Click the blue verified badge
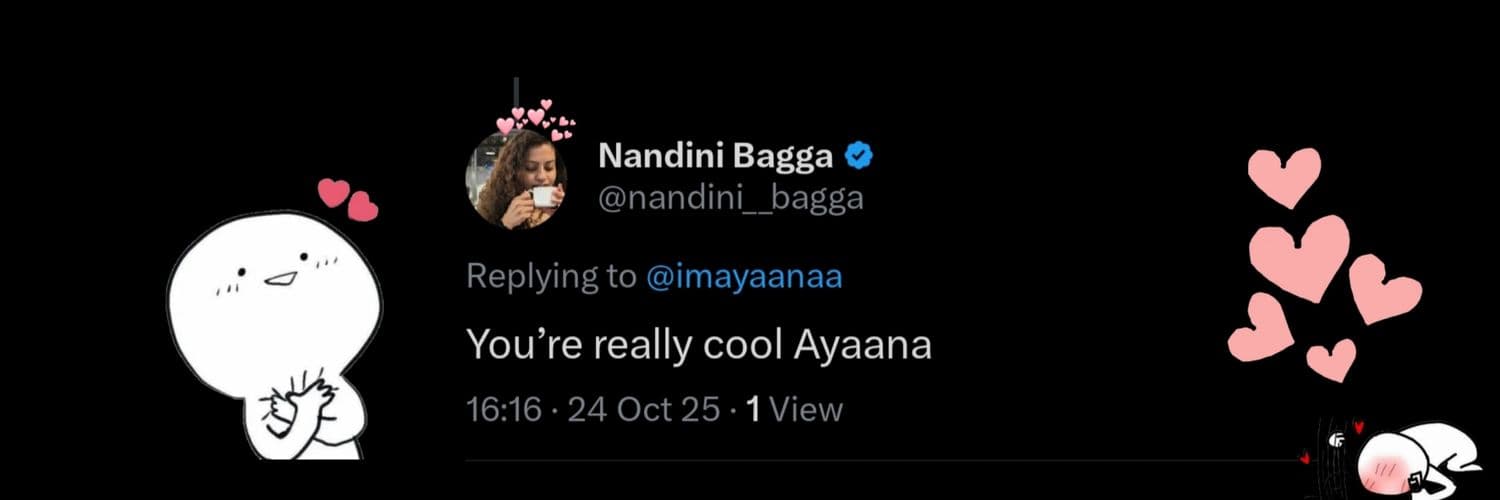This screenshot has width=1500, height=500. (861, 156)
